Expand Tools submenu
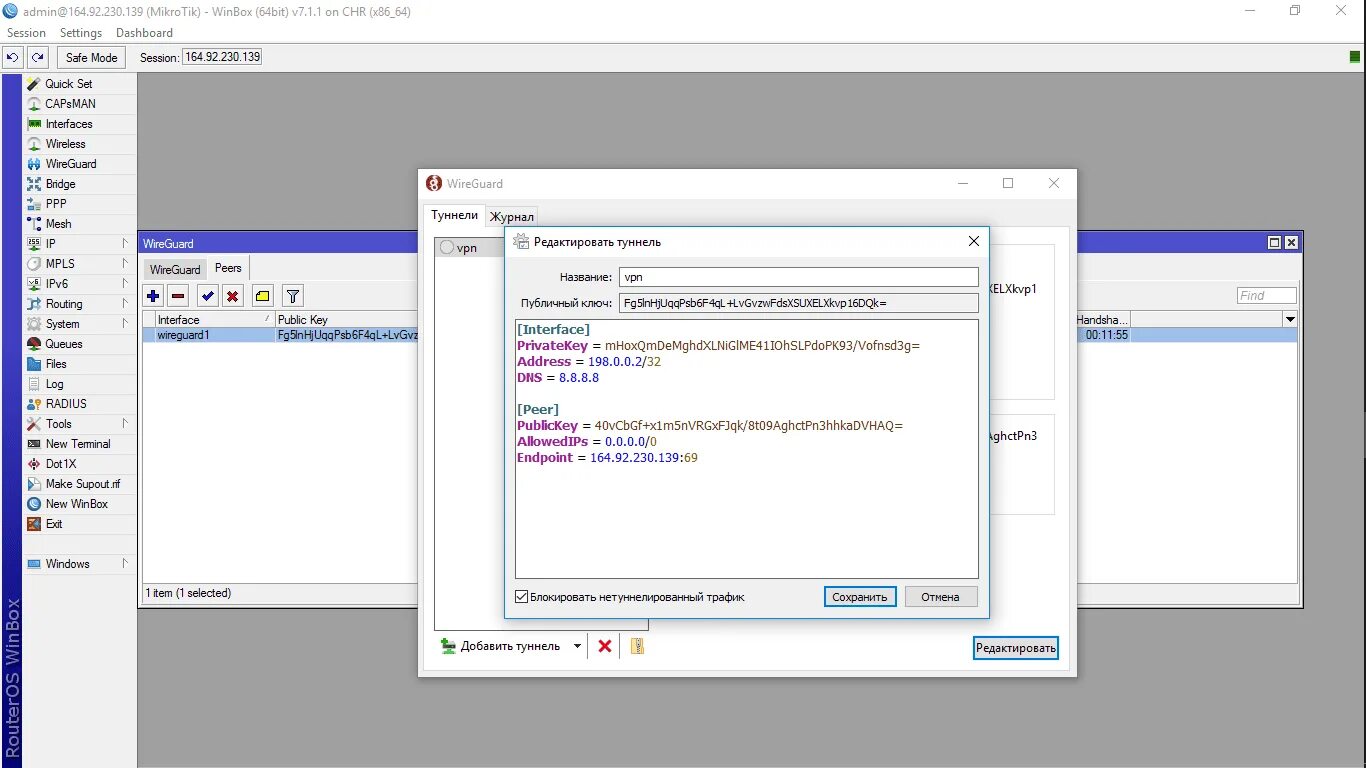 [125, 423]
